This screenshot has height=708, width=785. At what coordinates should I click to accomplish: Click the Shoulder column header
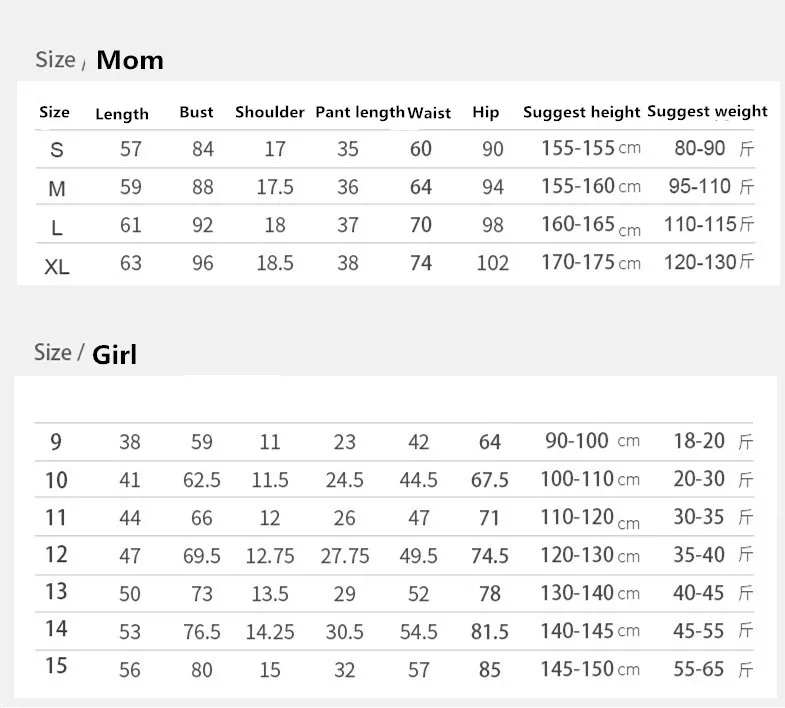point(269,112)
